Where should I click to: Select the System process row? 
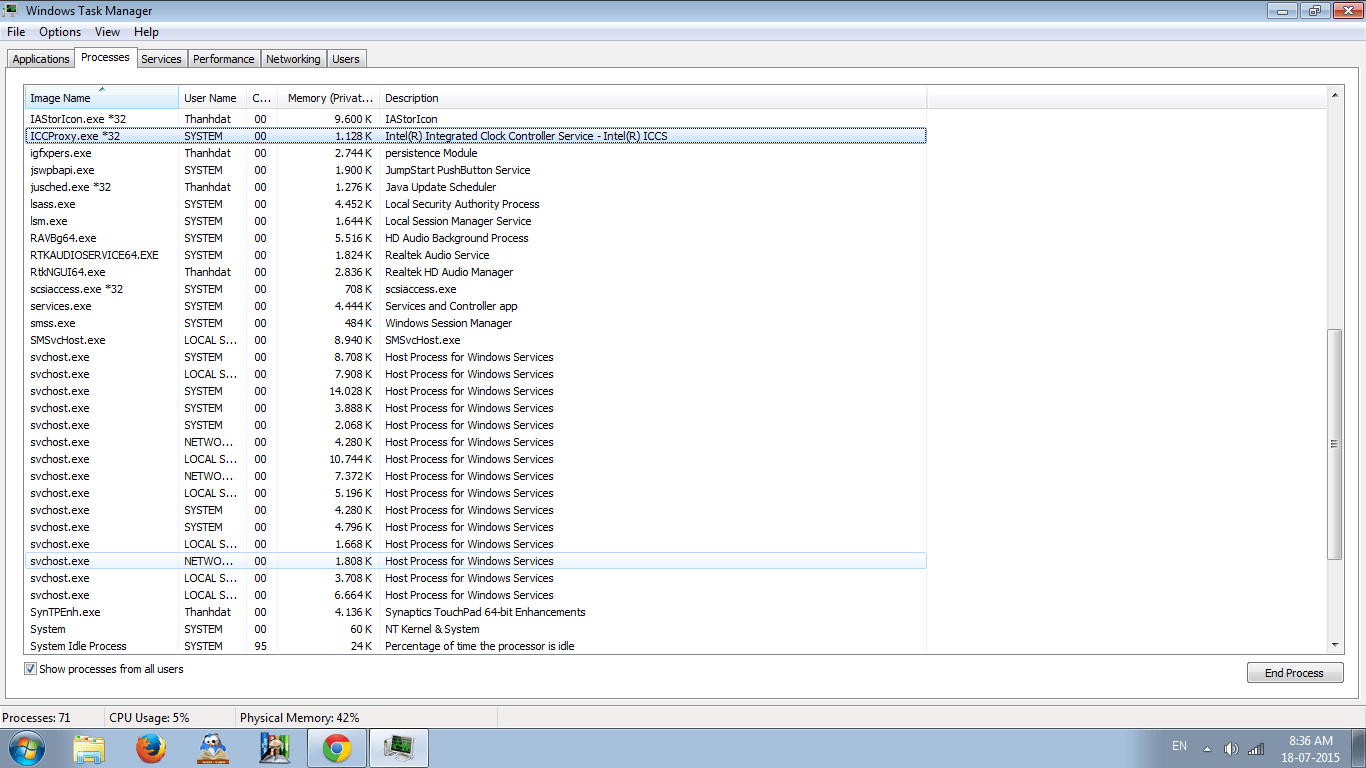click(476, 629)
